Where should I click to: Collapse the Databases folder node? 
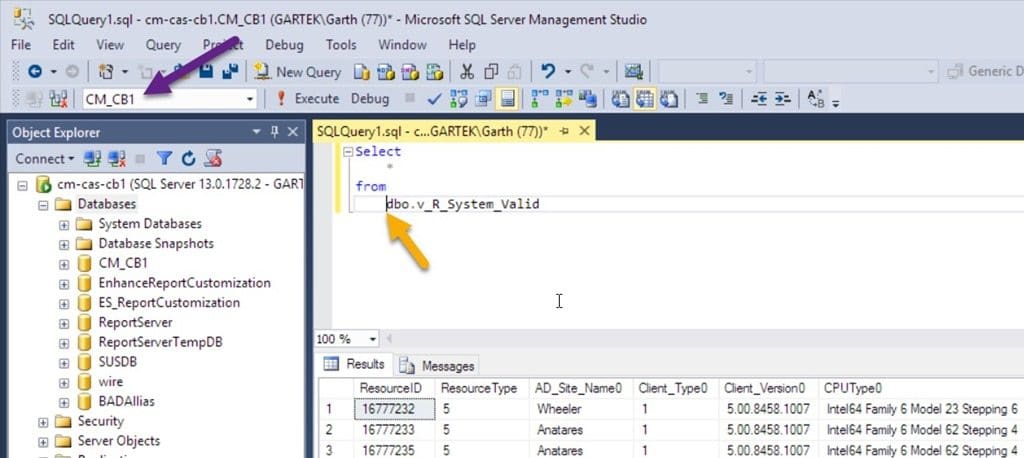43,204
